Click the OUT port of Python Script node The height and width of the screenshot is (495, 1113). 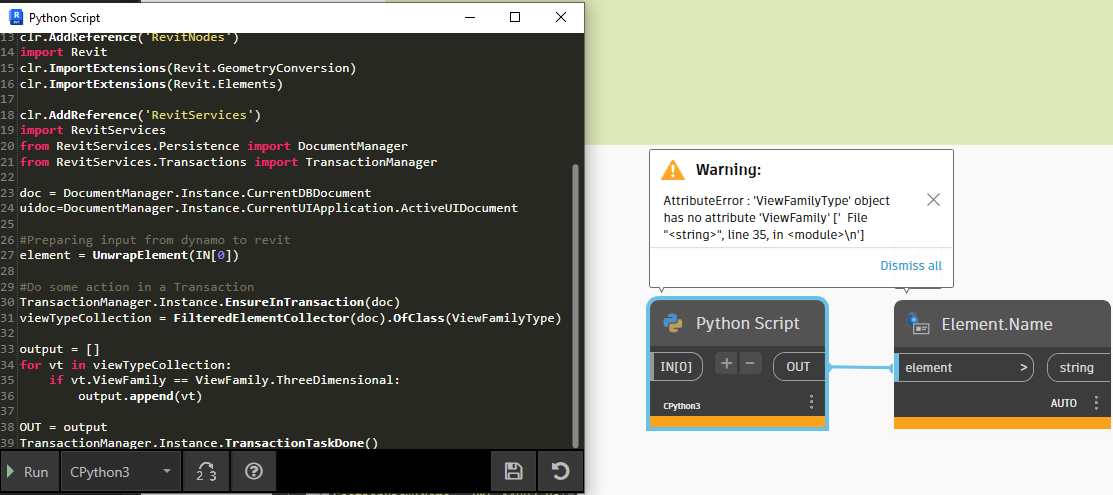point(799,367)
